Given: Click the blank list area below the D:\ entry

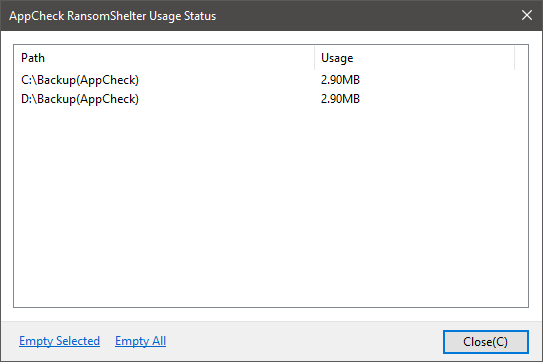Looking at the screenshot, I should (x=271, y=207).
